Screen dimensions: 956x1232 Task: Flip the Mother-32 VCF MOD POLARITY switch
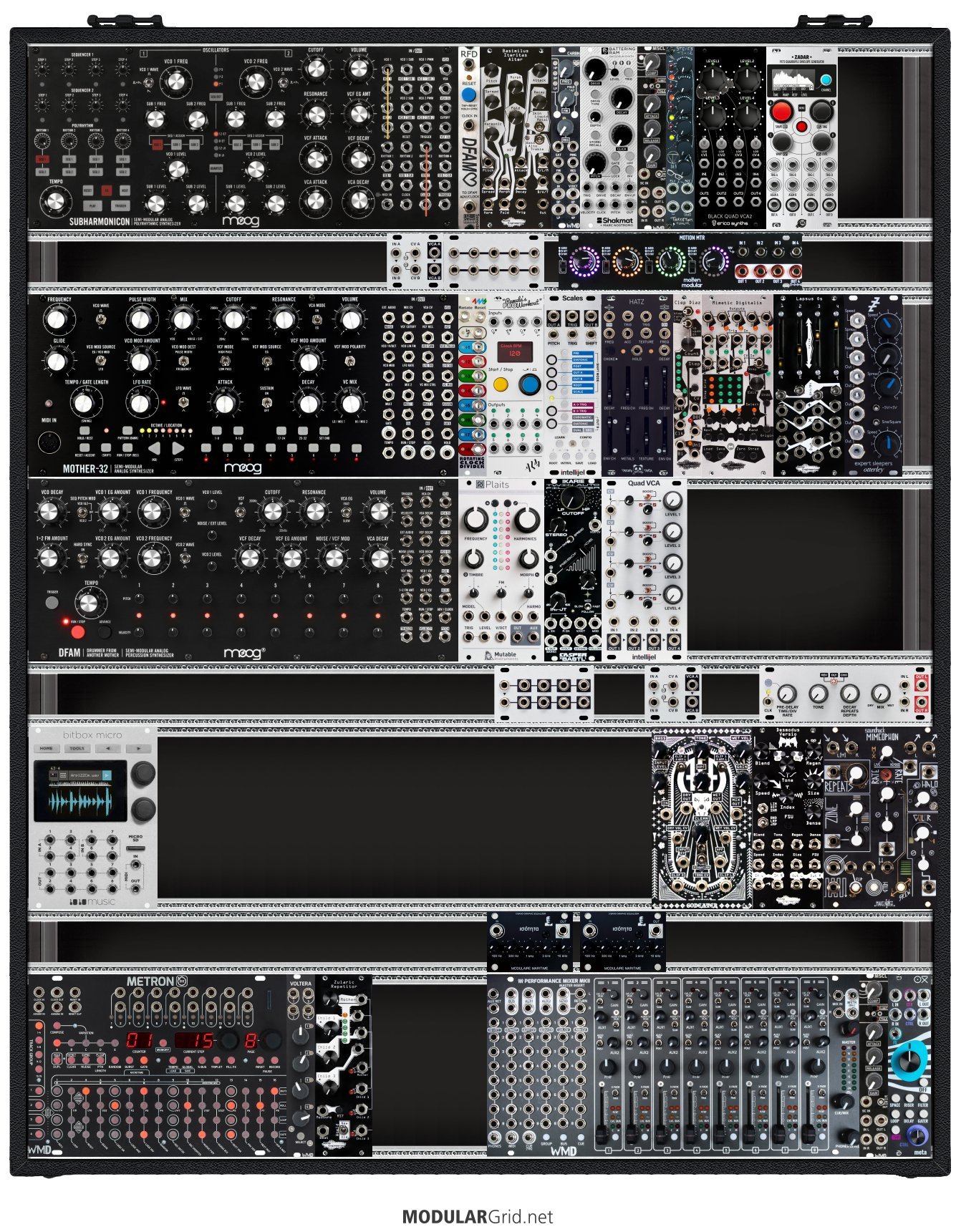350,361
